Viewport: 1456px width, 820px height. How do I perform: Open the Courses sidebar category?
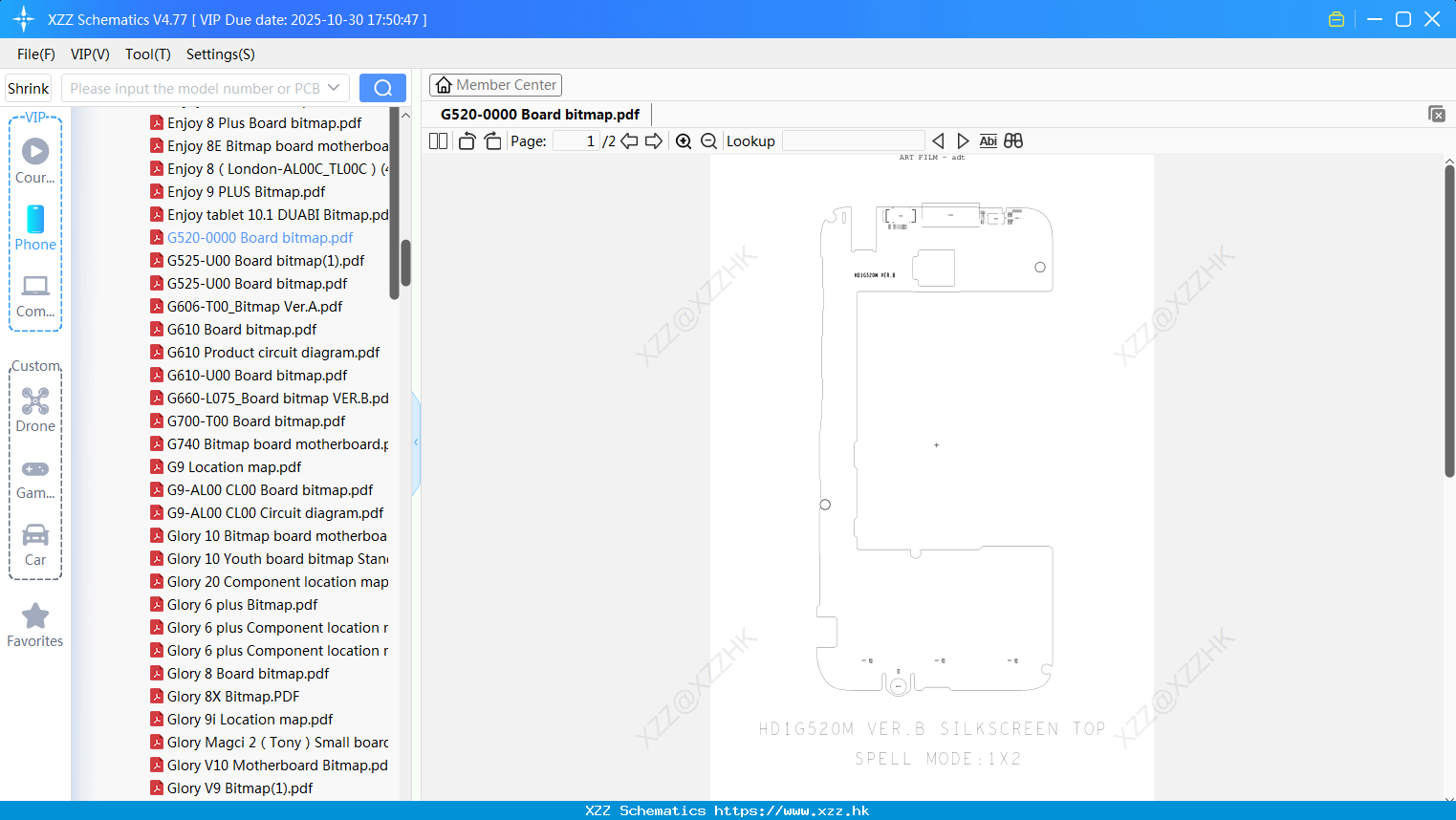[x=35, y=162]
